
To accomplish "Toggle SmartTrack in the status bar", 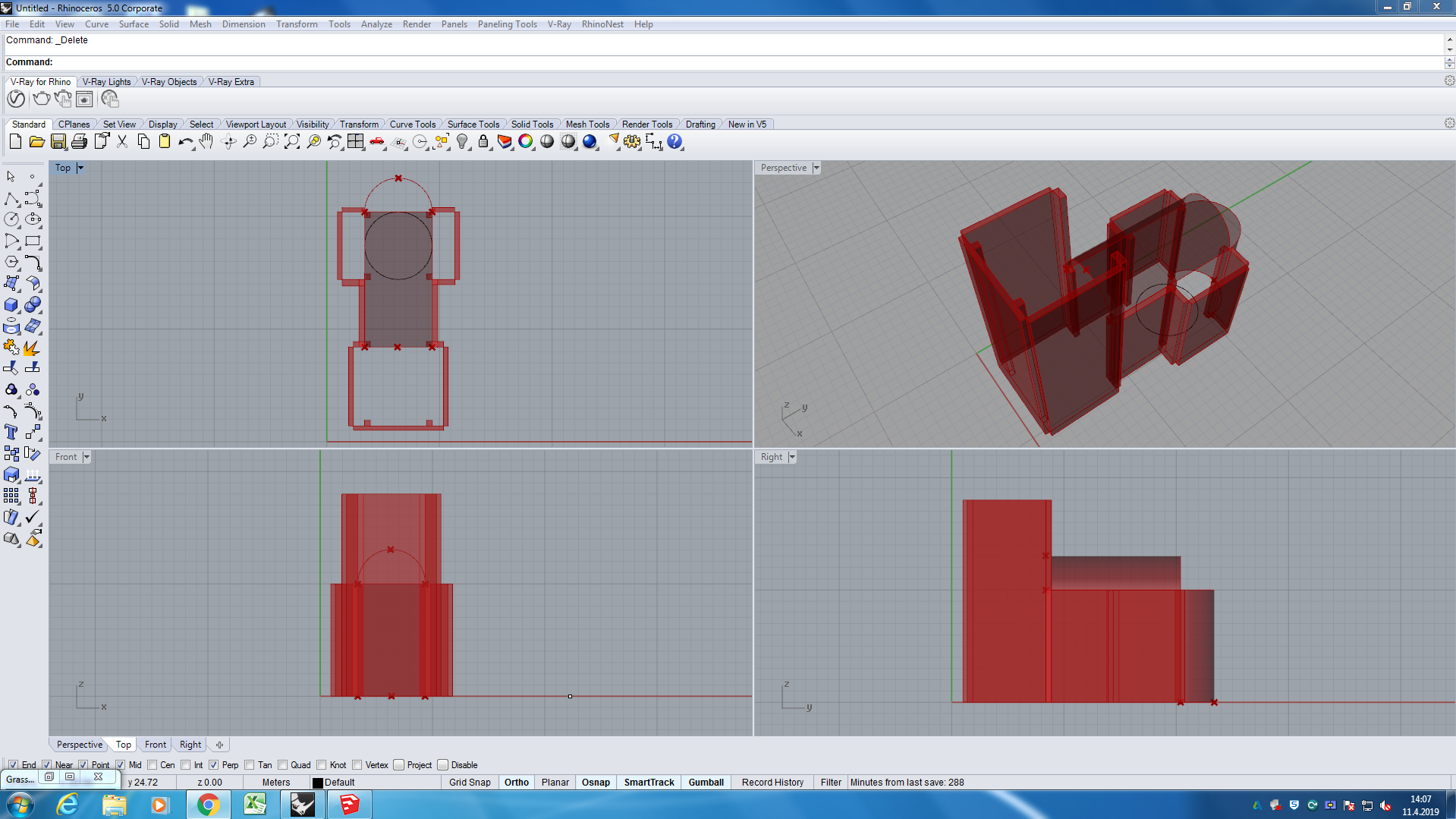I will pos(649,783).
